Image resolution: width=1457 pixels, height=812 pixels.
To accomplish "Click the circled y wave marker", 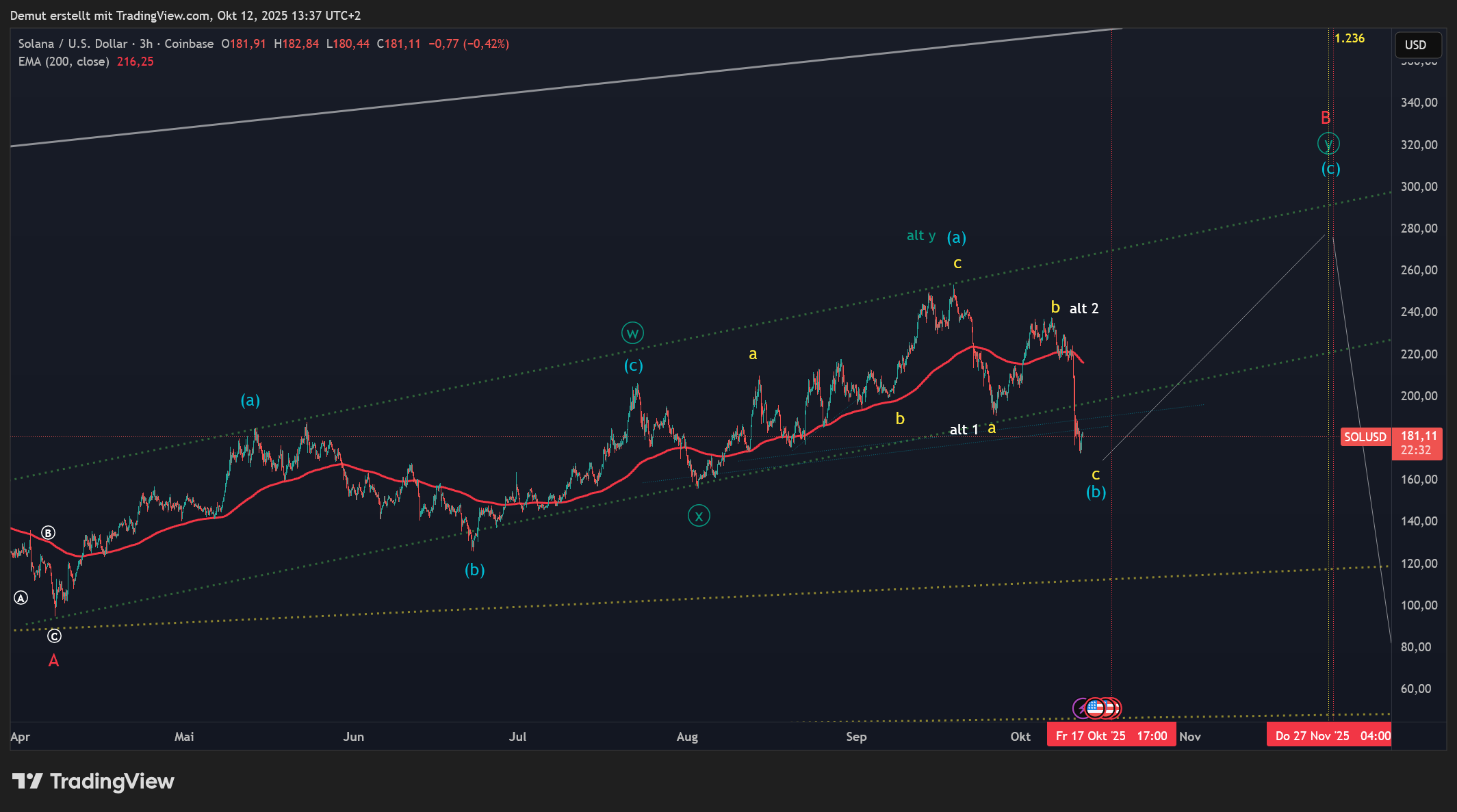I will (1328, 144).
